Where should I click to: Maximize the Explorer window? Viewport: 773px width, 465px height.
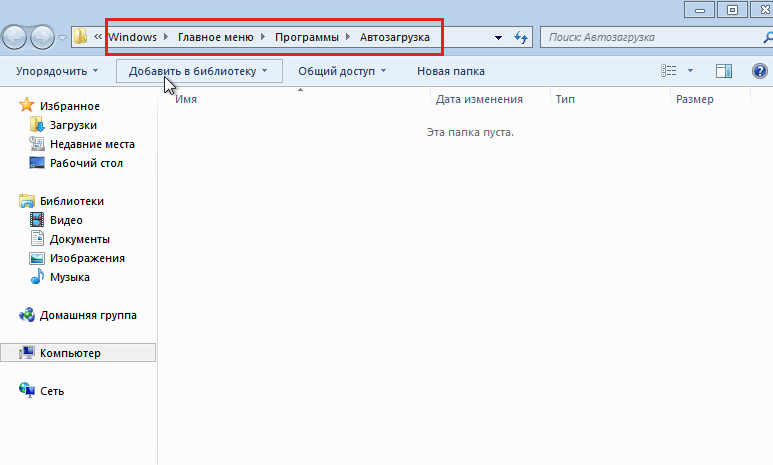click(732, 10)
